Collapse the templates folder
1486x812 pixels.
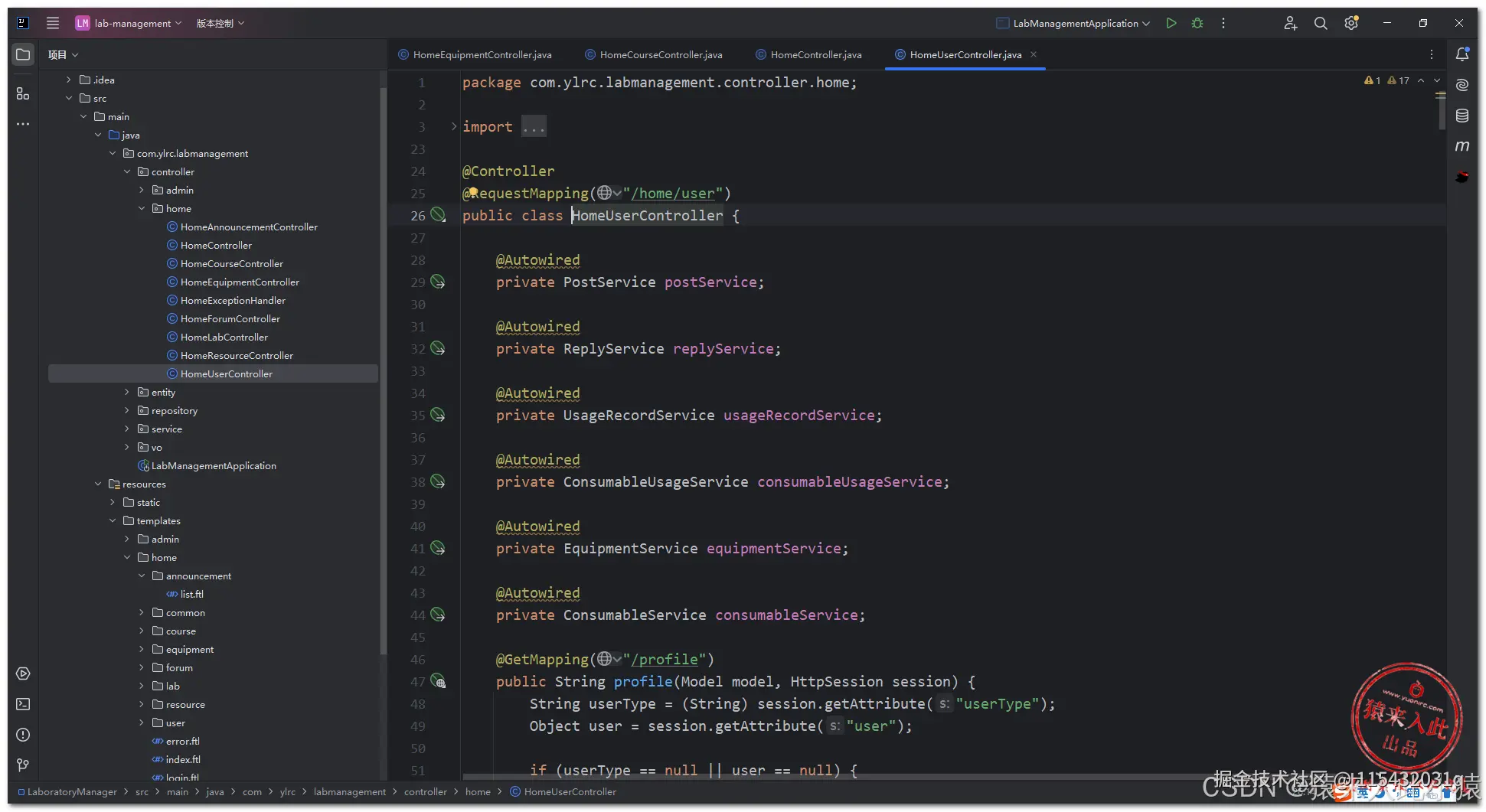point(113,520)
